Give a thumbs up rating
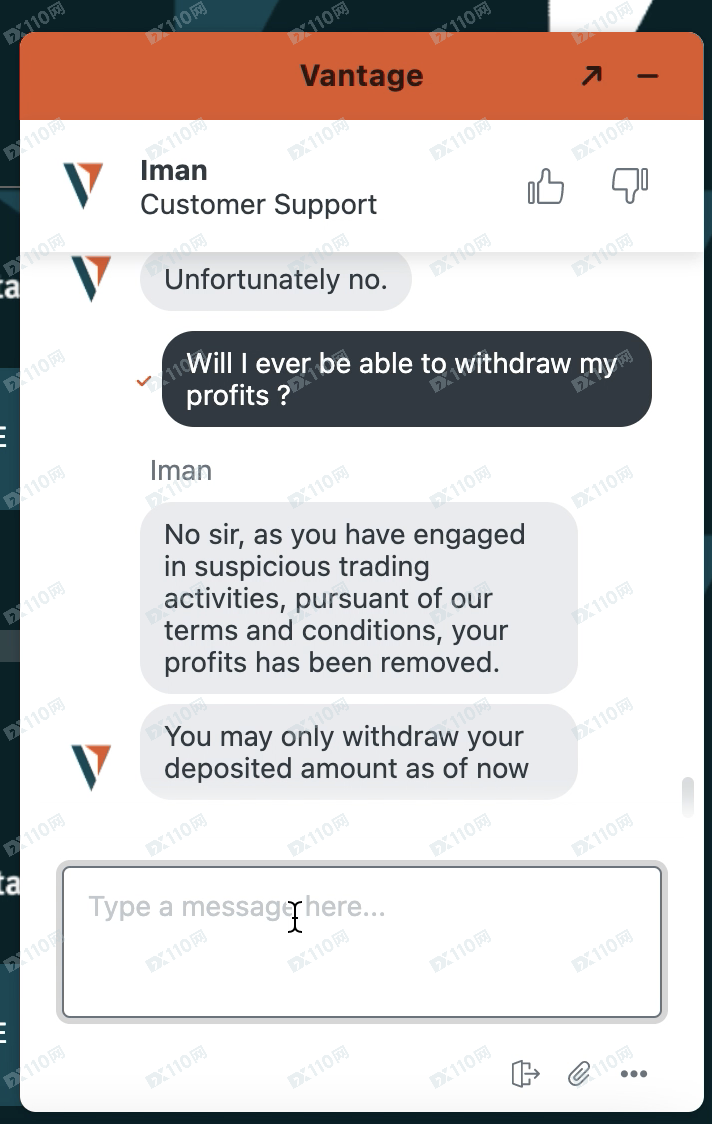 (x=546, y=186)
